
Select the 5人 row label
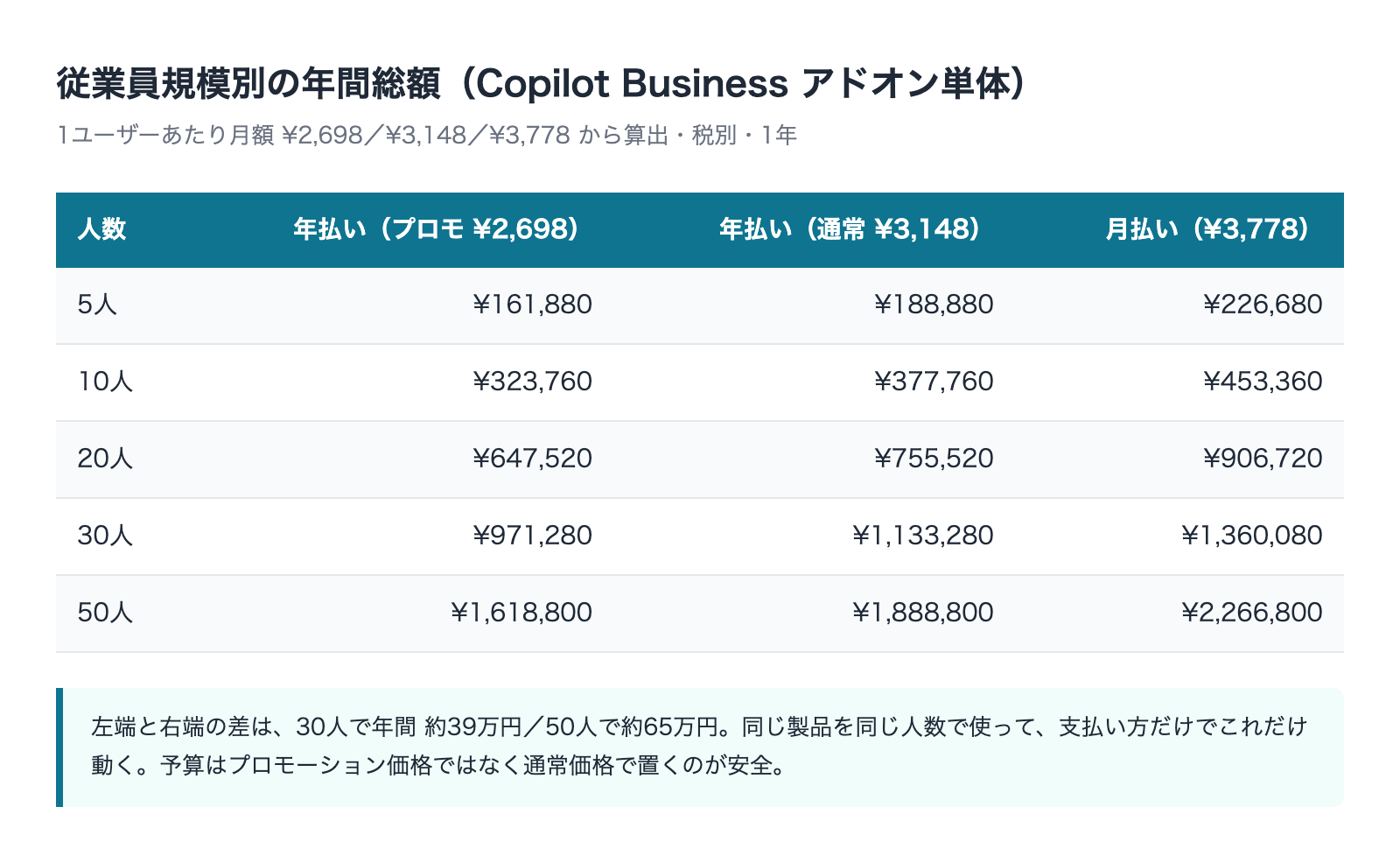[97, 305]
